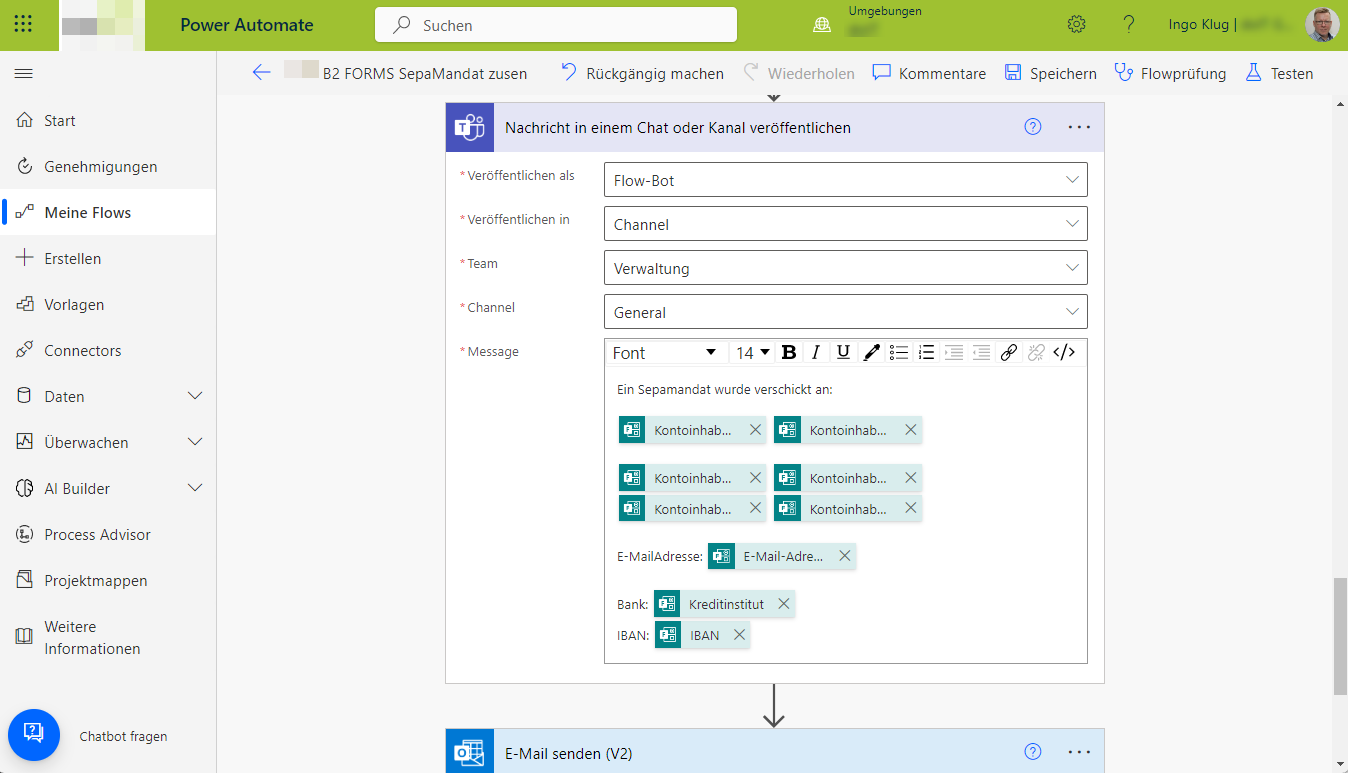Go back with the left arrow icon
Image resolution: width=1348 pixels, height=773 pixels.
click(x=261, y=73)
